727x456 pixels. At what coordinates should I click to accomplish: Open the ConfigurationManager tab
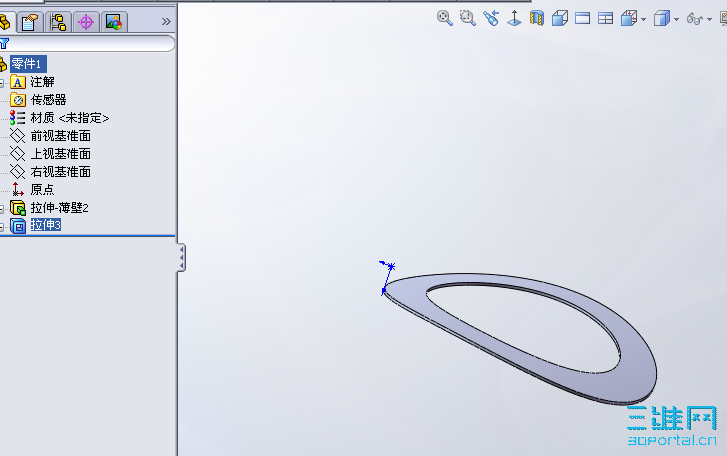[58, 22]
